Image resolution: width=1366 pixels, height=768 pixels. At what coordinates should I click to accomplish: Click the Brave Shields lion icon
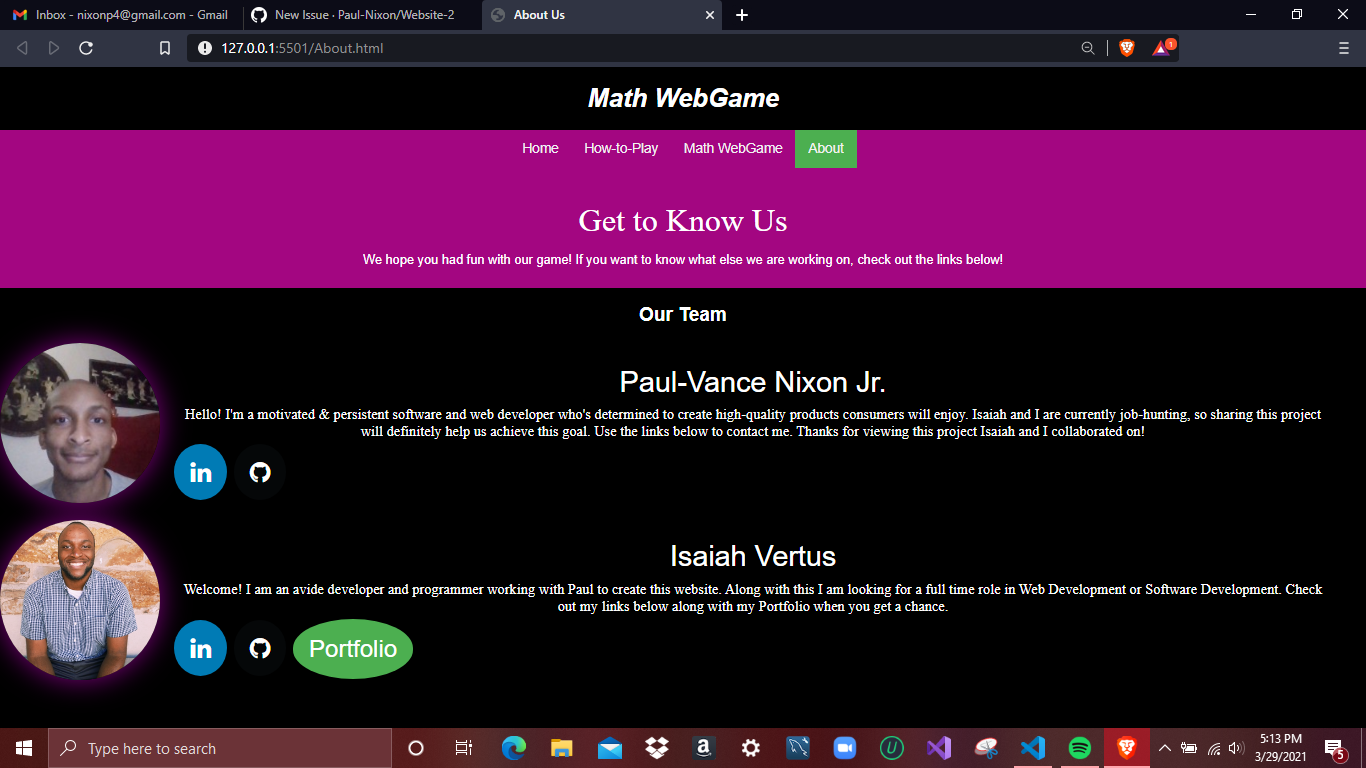coord(1127,47)
